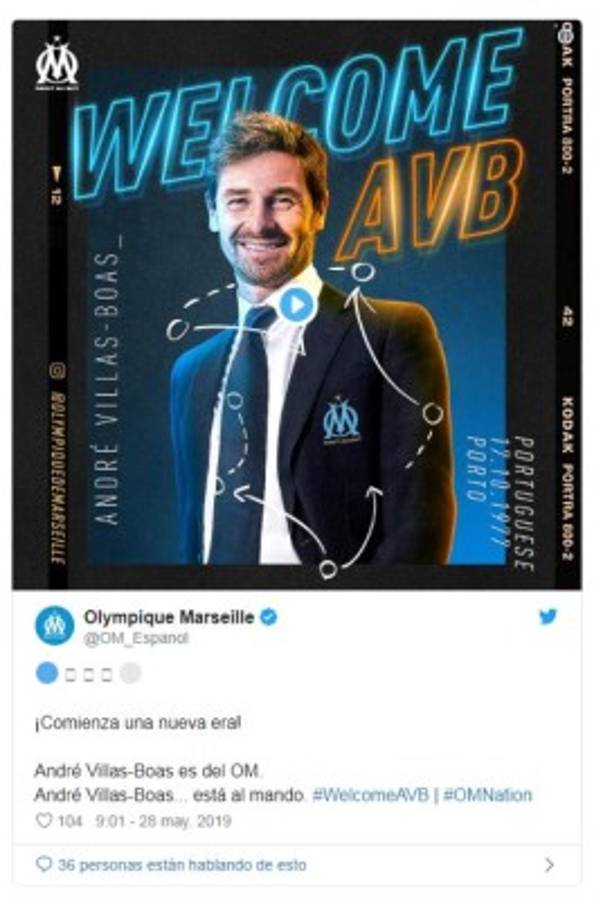594x900 pixels.
Task: Open the @OM_Espanol handle
Action: [x=136, y=638]
